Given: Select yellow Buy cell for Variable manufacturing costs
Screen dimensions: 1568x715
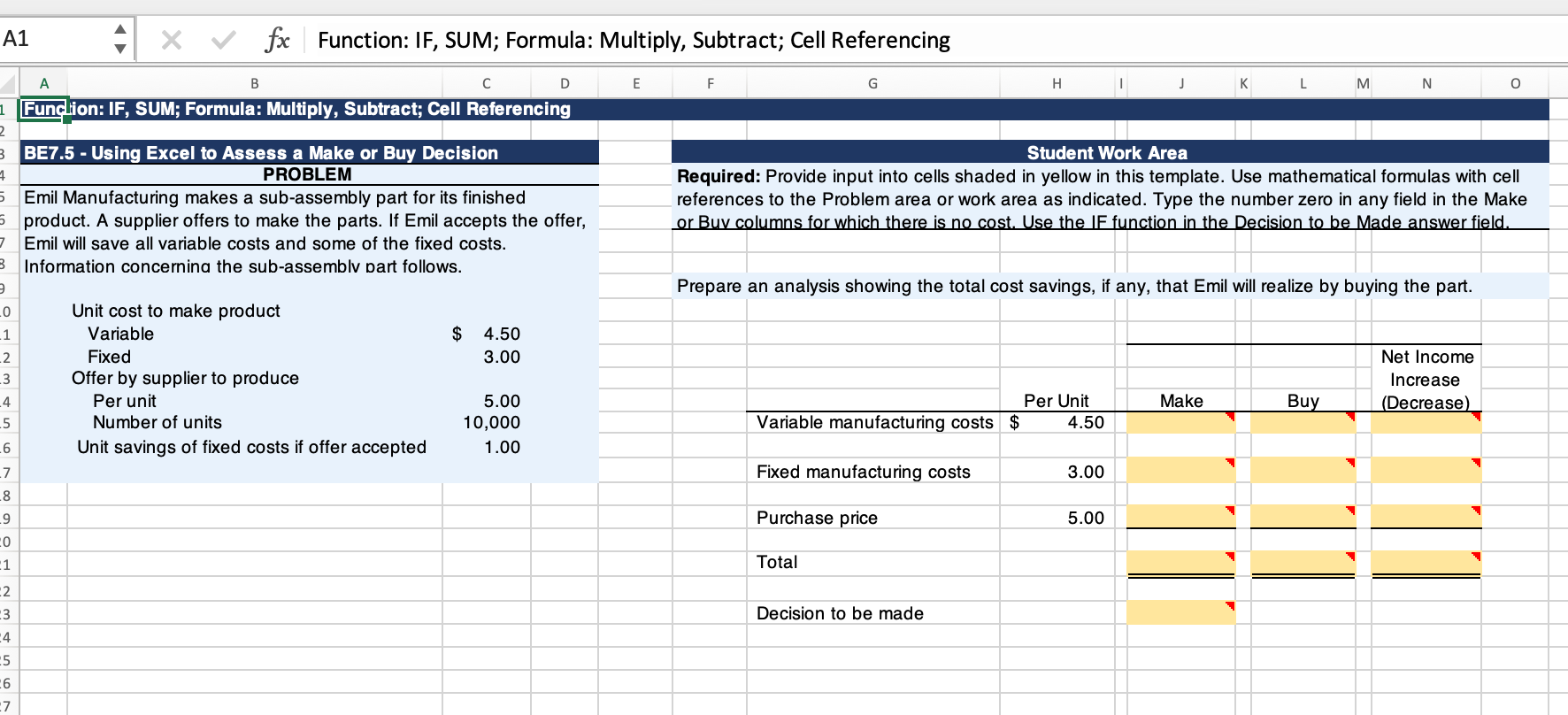Looking at the screenshot, I should (1303, 422).
